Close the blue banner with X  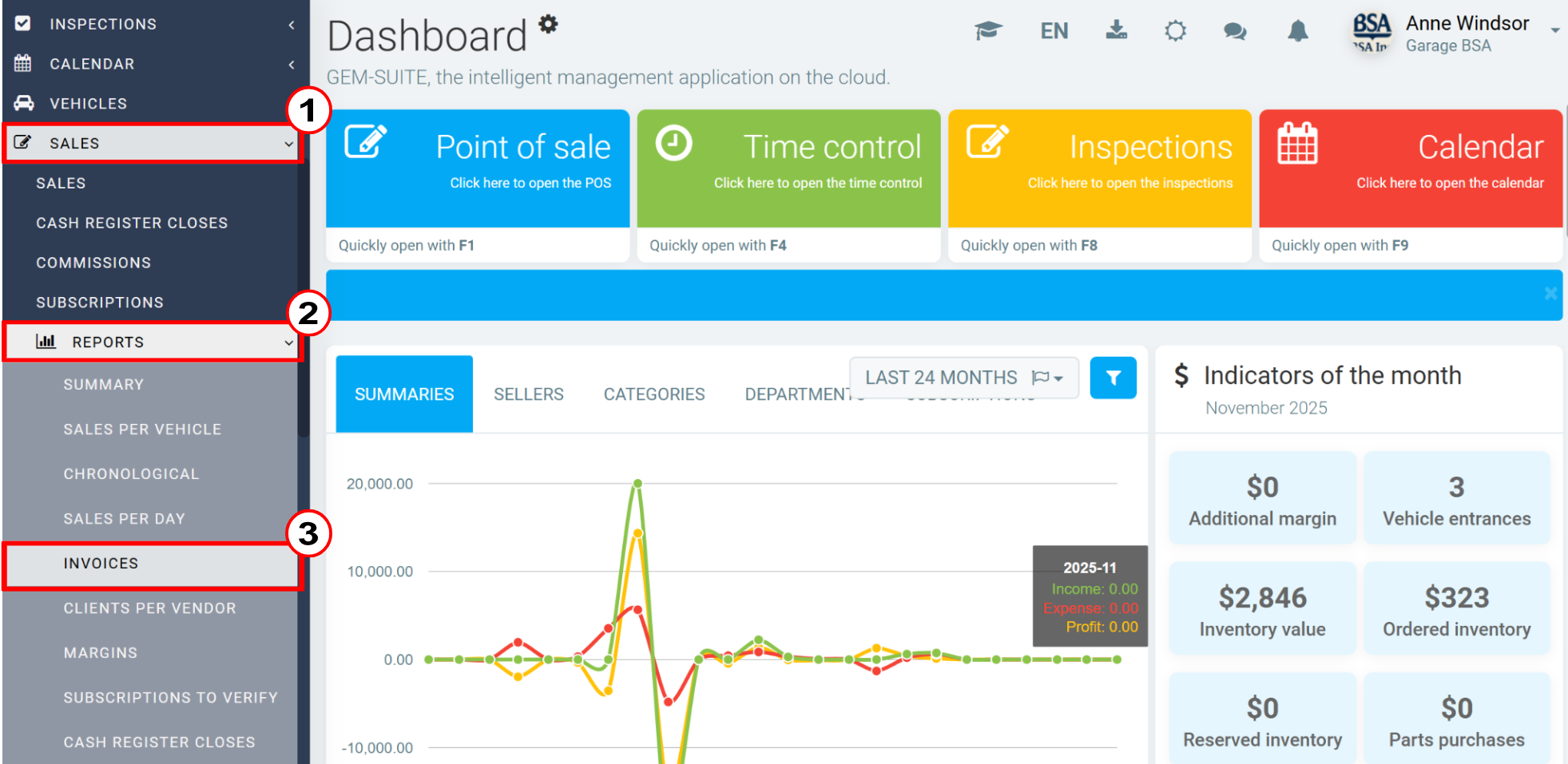1550,293
